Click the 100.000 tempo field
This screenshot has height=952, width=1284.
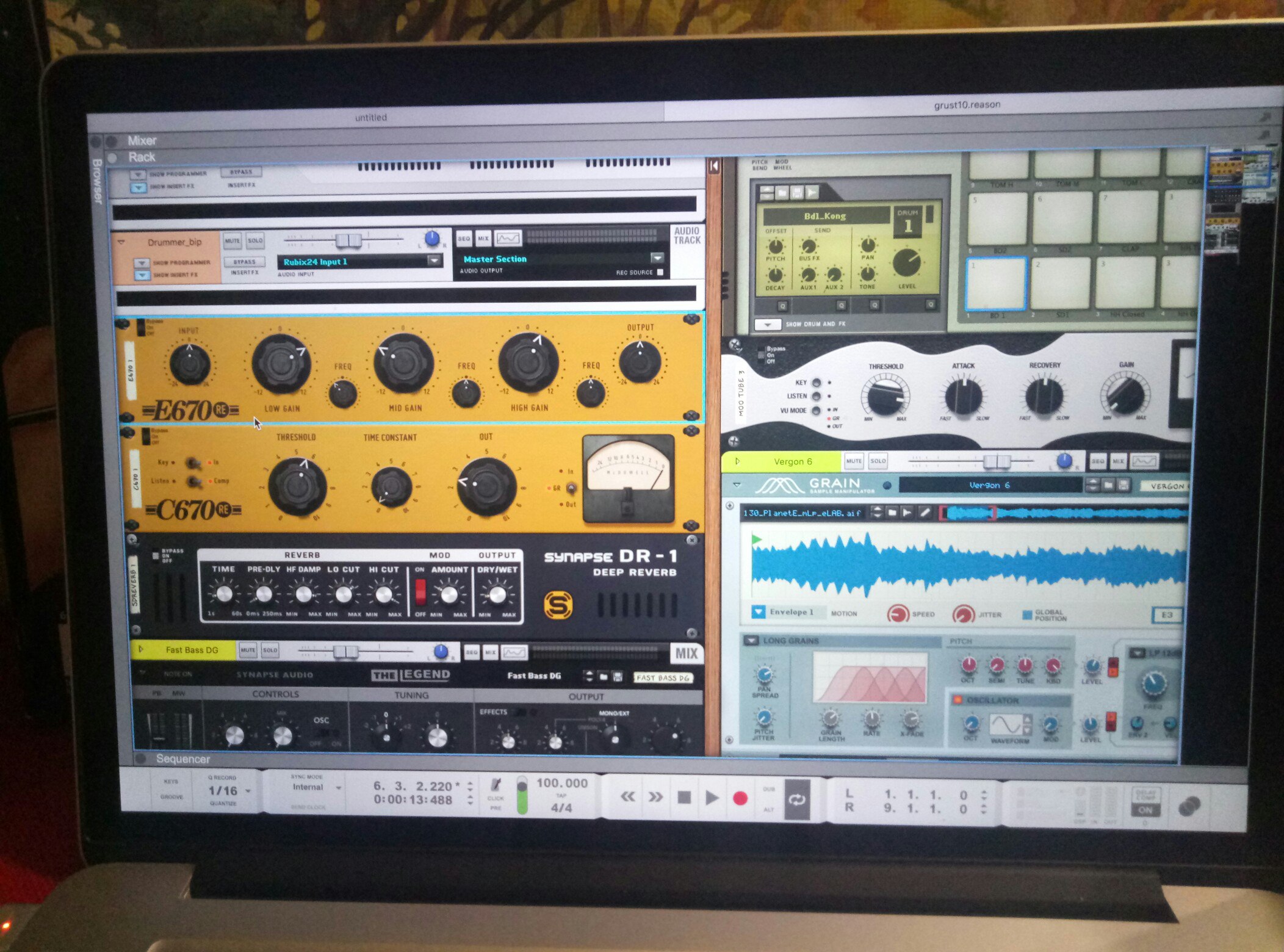pos(561,783)
